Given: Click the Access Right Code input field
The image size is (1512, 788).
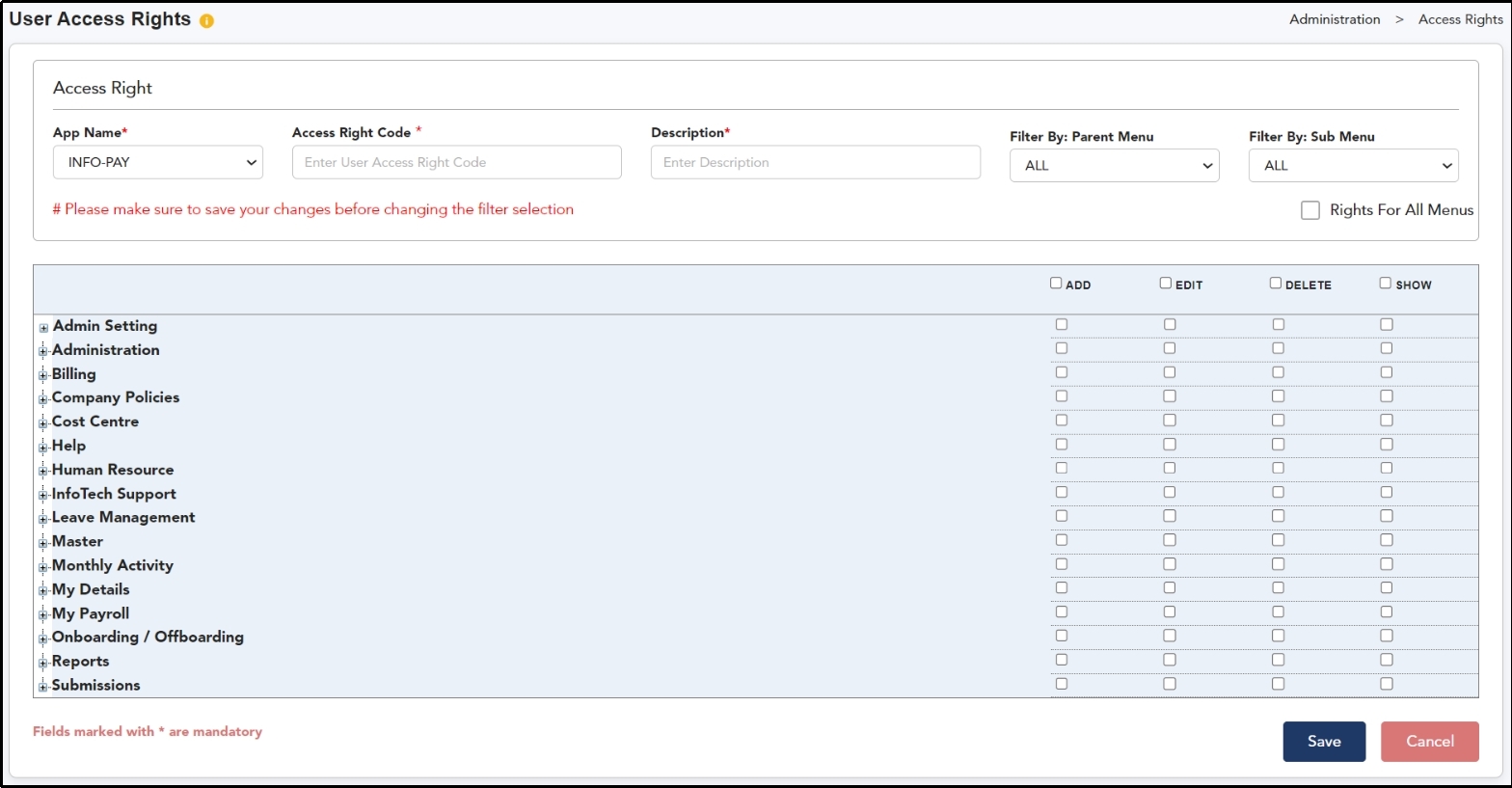Looking at the screenshot, I should click(456, 162).
